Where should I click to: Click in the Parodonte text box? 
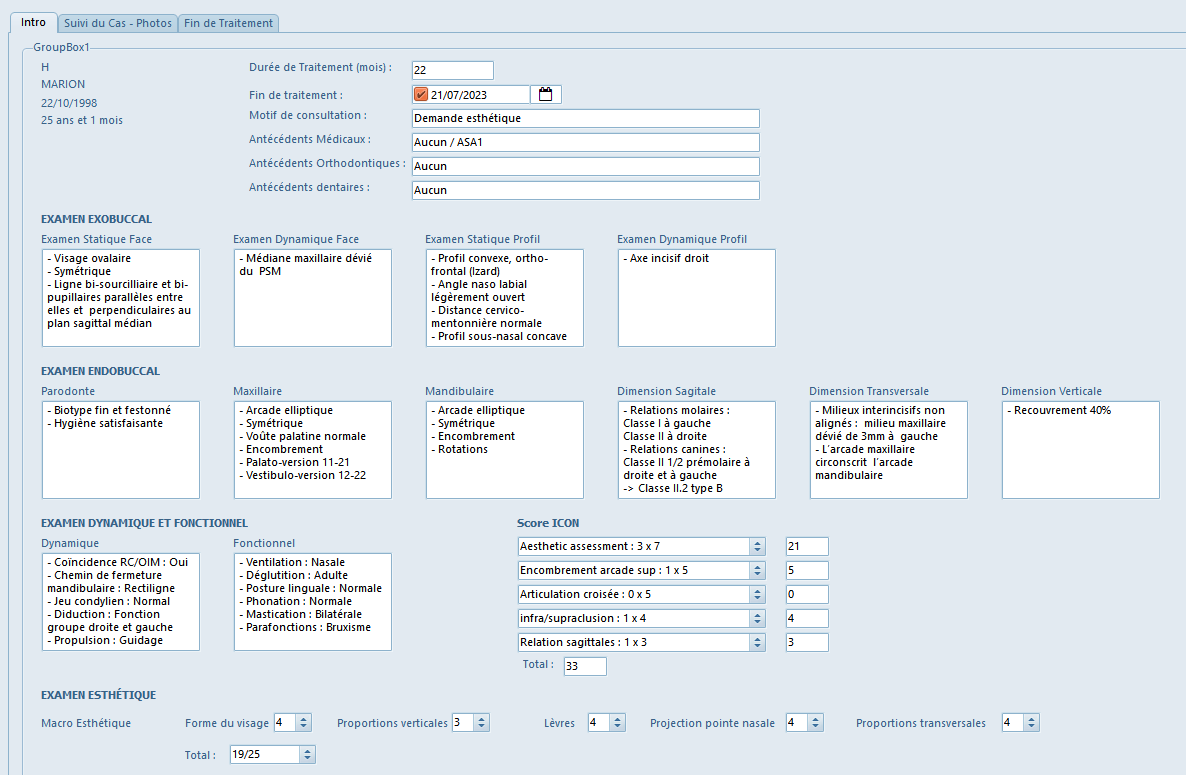(x=120, y=449)
